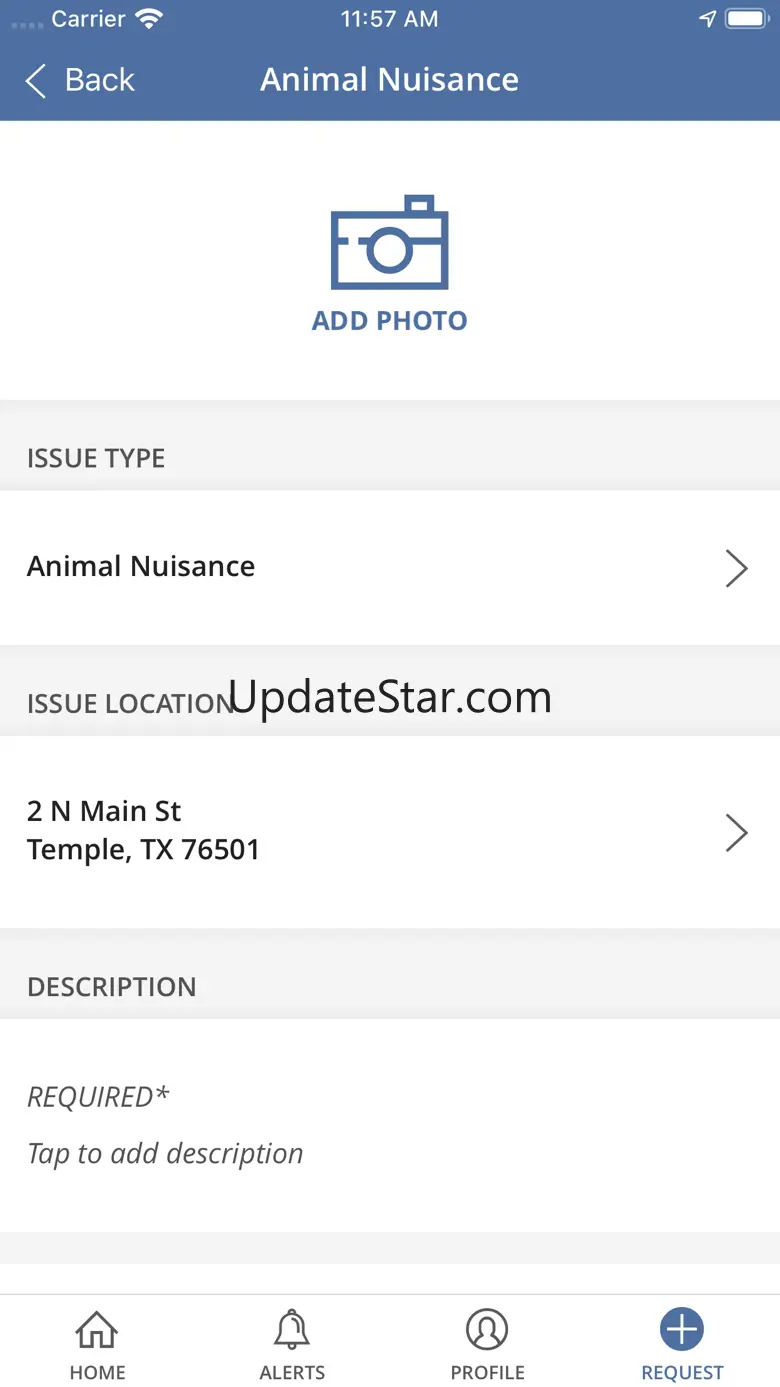Screen dimensions: 780x1387
Task: Tap the Request plus icon
Action: pyautogui.click(x=682, y=1330)
